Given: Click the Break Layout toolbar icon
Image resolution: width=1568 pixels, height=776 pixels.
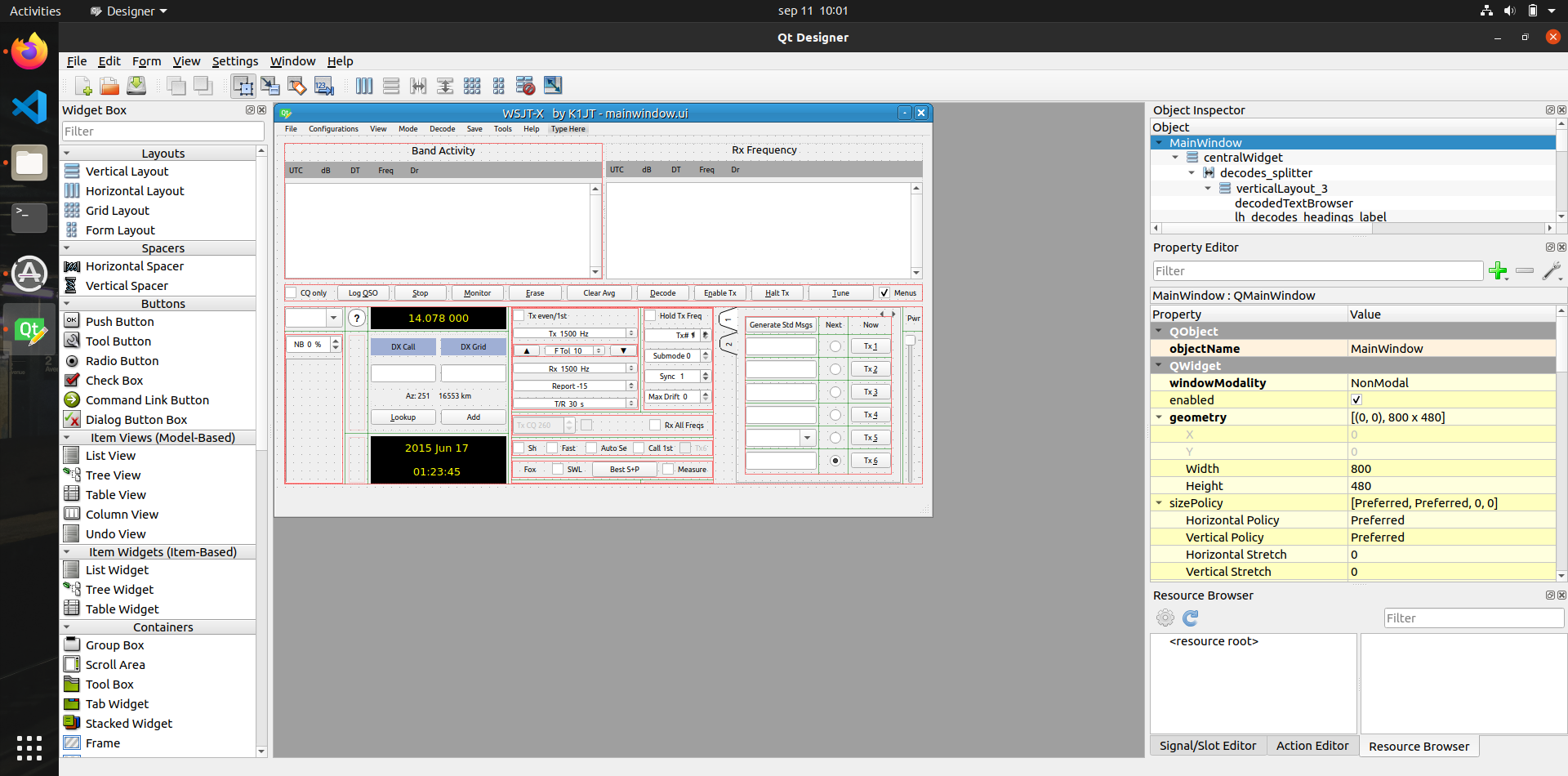Looking at the screenshot, I should click(x=525, y=86).
